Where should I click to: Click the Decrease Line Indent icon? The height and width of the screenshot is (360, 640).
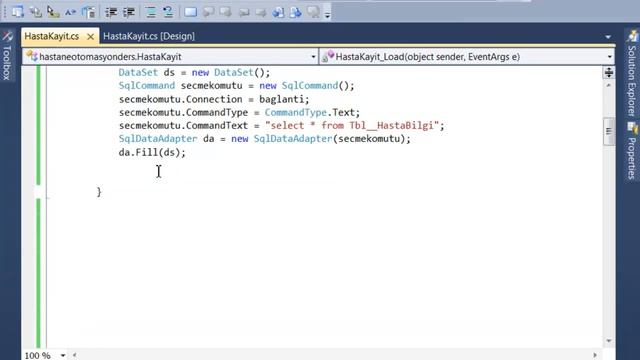111,12
